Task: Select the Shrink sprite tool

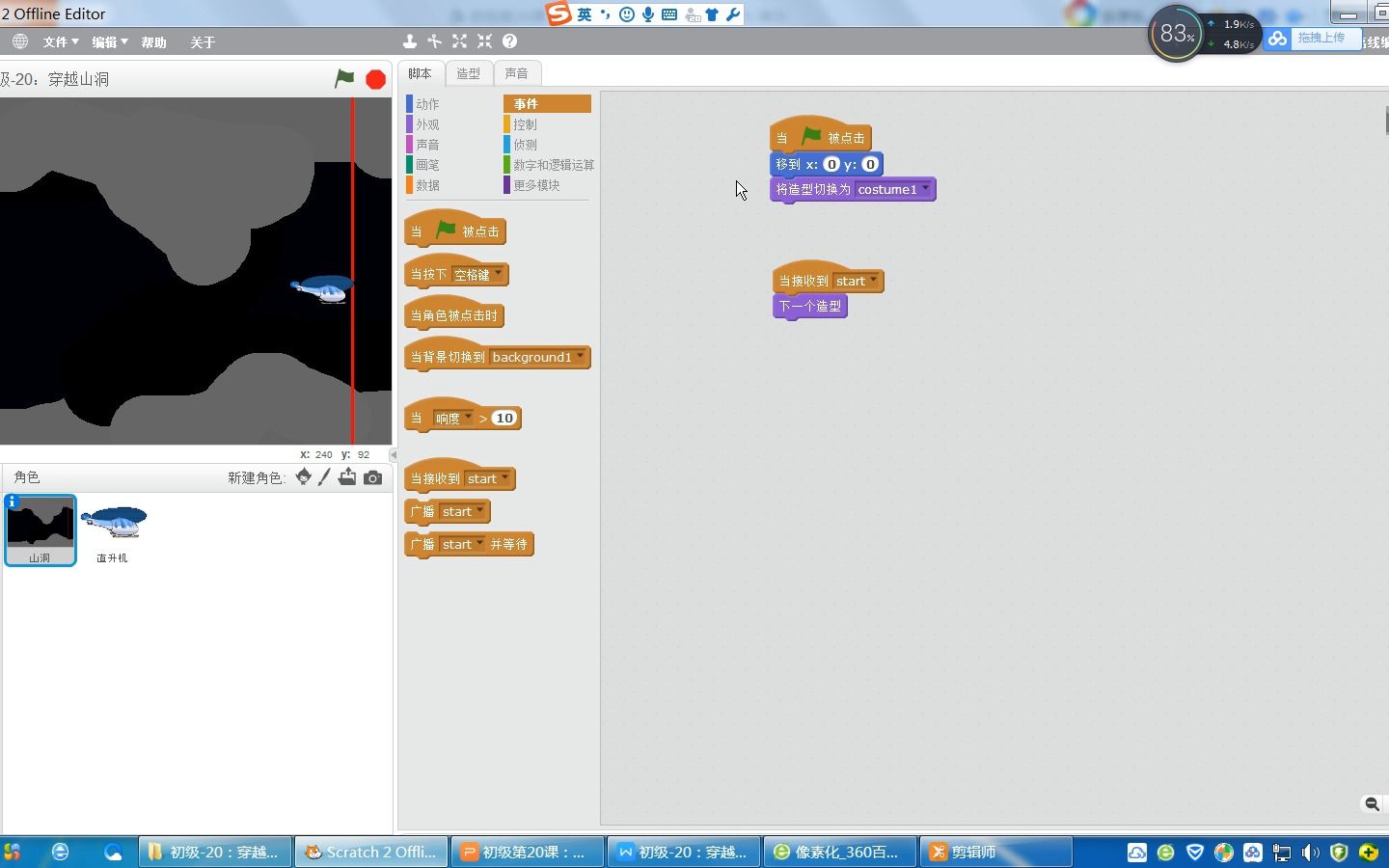Action: click(484, 41)
